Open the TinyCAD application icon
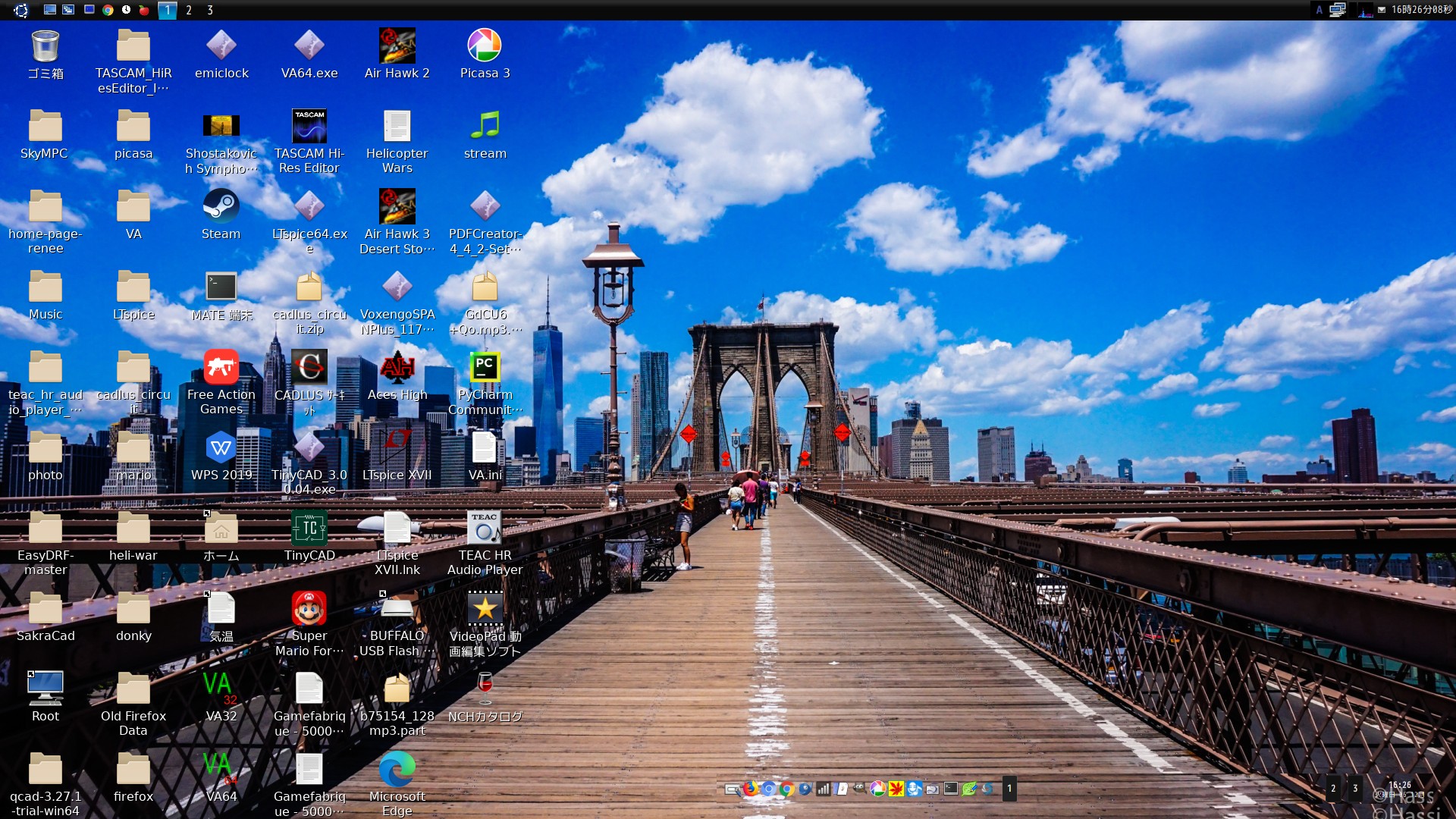 pyautogui.click(x=309, y=529)
